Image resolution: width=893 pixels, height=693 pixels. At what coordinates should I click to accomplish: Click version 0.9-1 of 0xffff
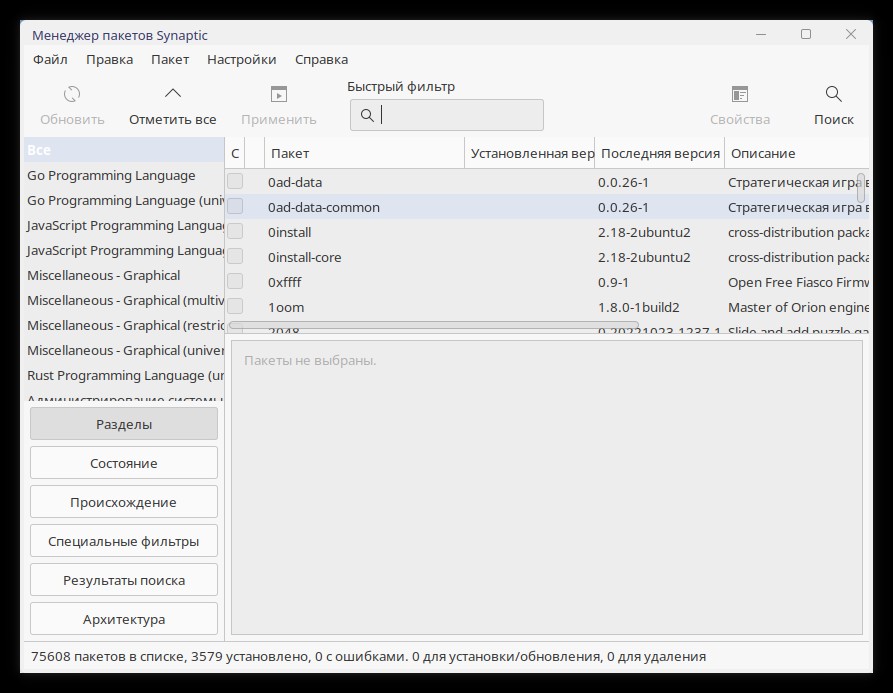pos(613,282)
